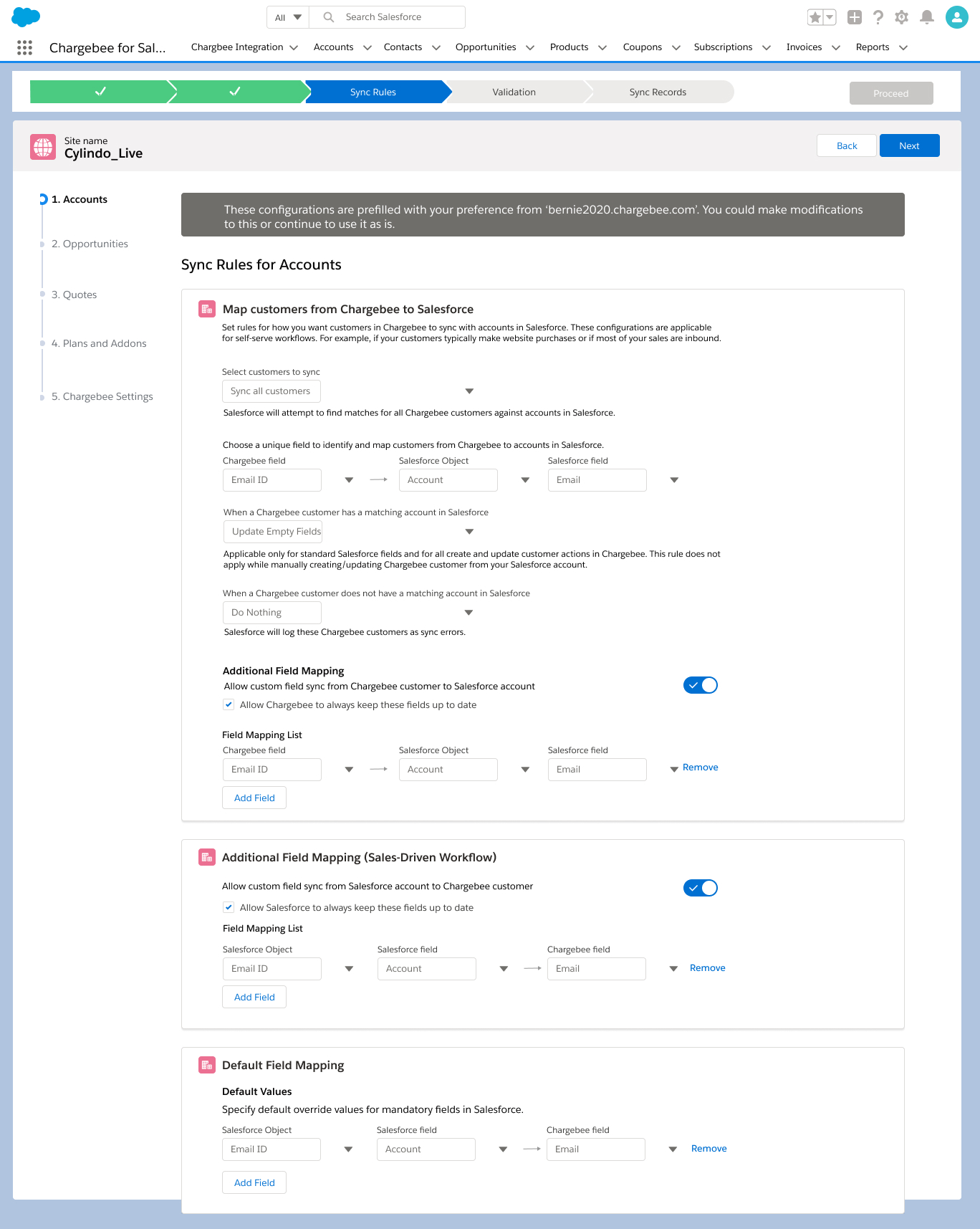Toggle custom field sync from Chargebee to Salesforce
Image resolution: width=980 pixels, height=1229 pixels.
click(x=701, y=685)
